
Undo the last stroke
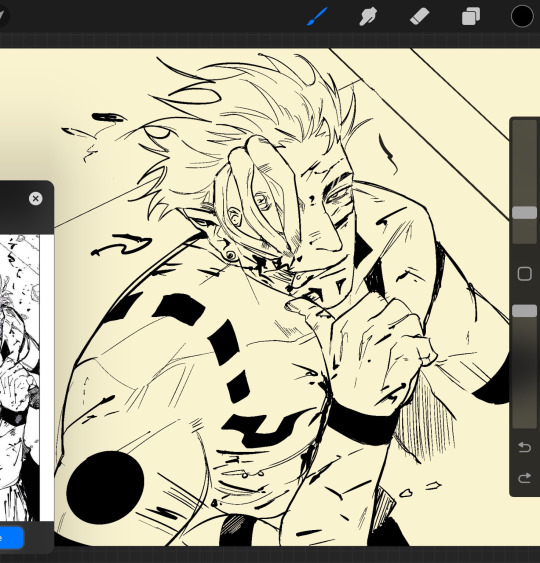pos(525,447)
